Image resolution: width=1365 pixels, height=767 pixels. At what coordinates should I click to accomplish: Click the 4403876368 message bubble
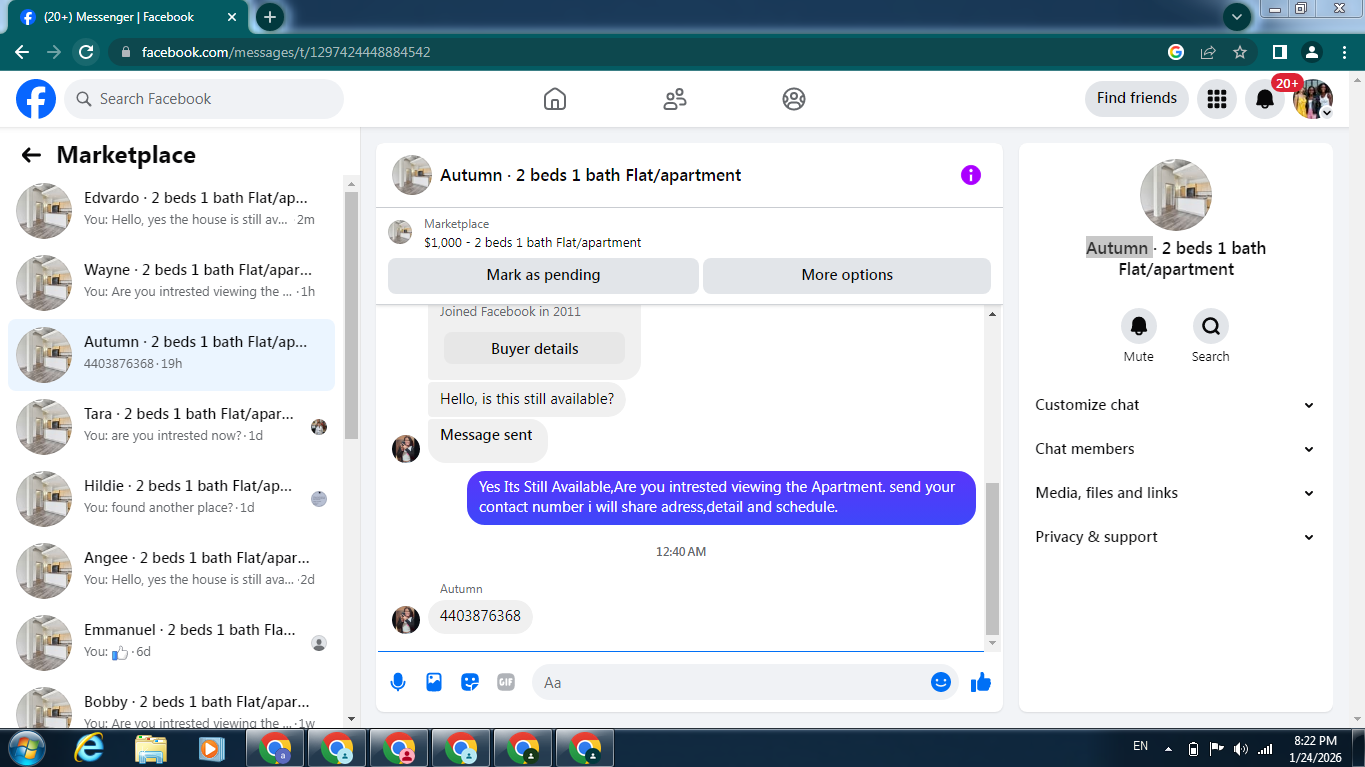(480, 617)
